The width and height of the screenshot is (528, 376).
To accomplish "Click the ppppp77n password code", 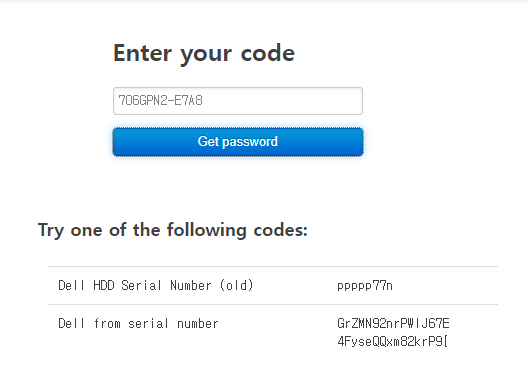I will tap(365, 286).
